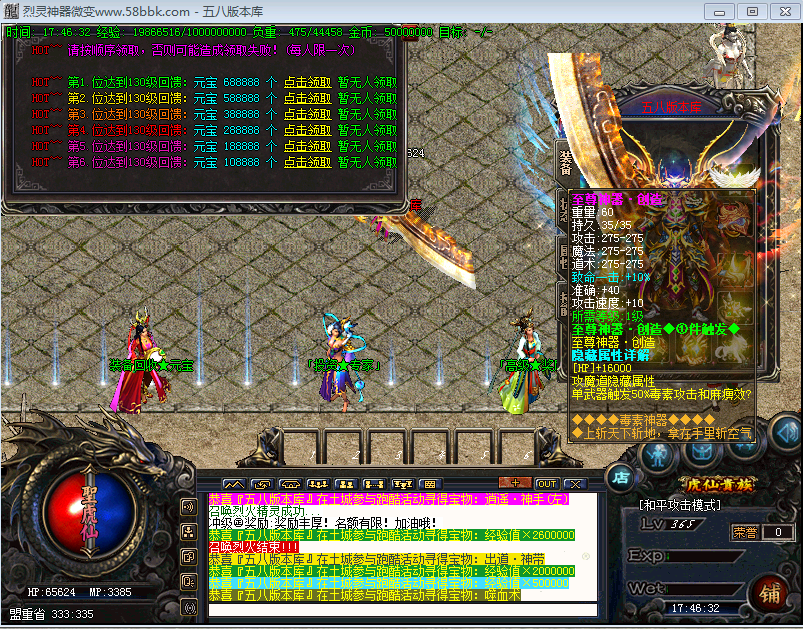Select quick belt slot 1

(x=301, y=446)
